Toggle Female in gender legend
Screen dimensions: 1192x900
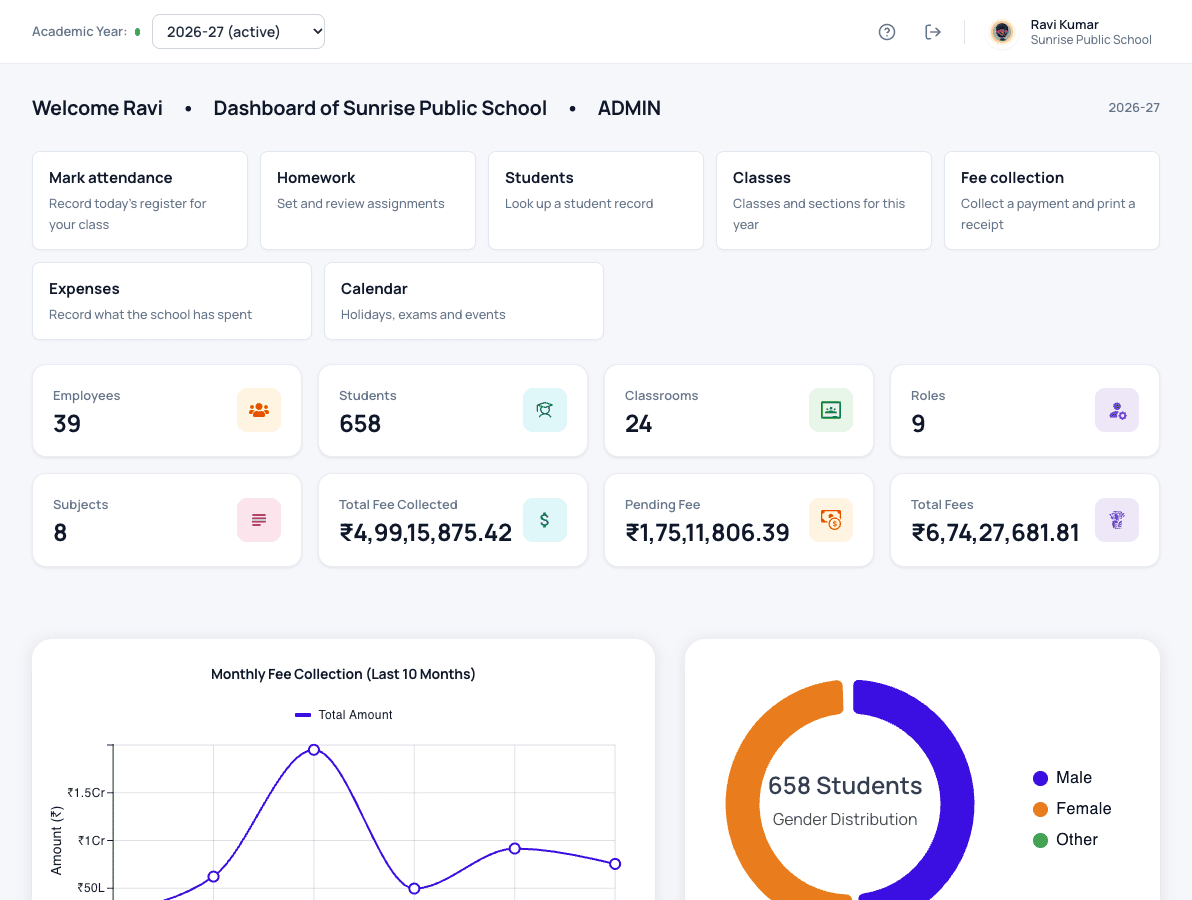1072,809
